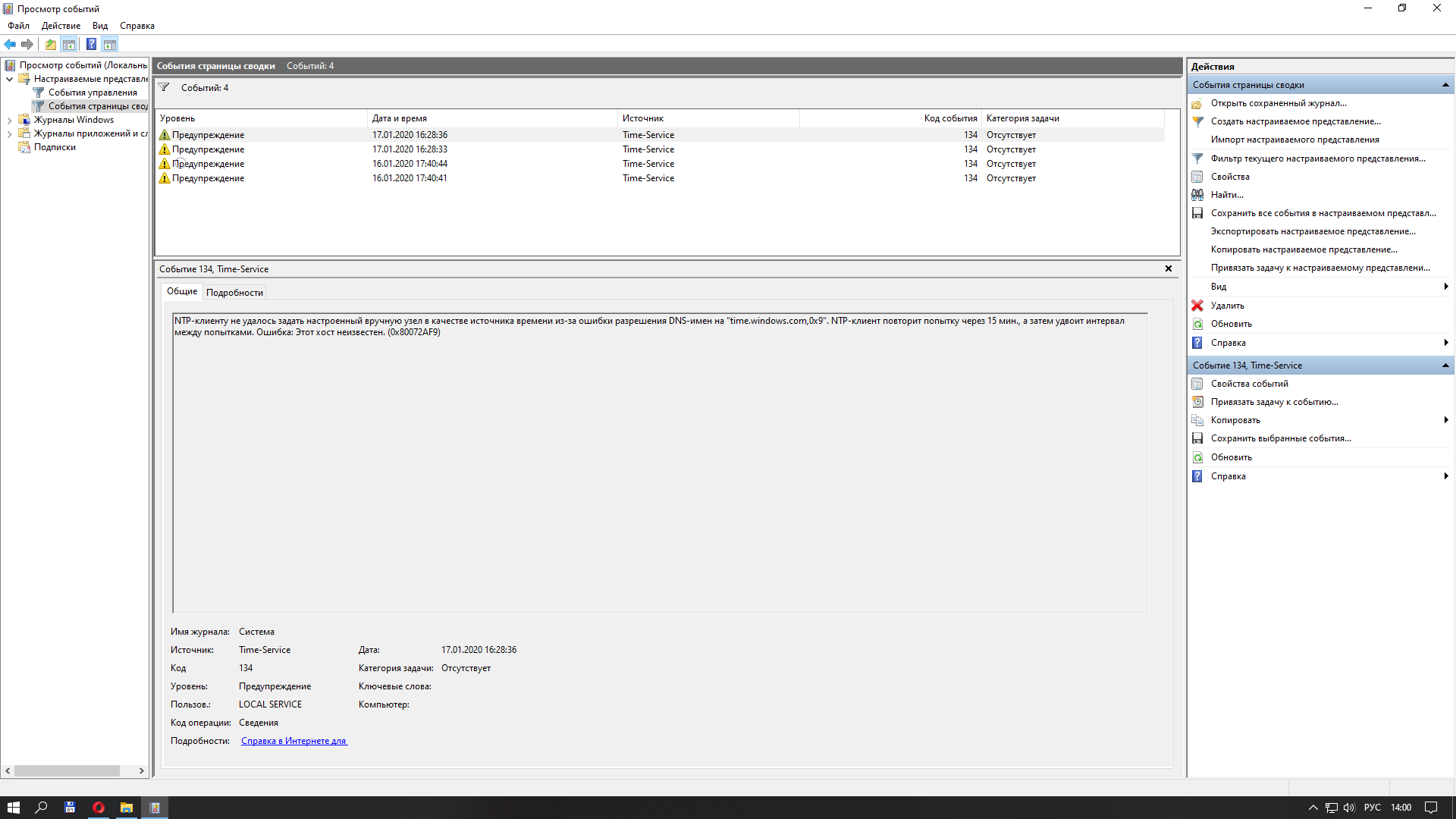Expand first Справка submenu arrow

pyautogui.click(x=1446, y=343)
